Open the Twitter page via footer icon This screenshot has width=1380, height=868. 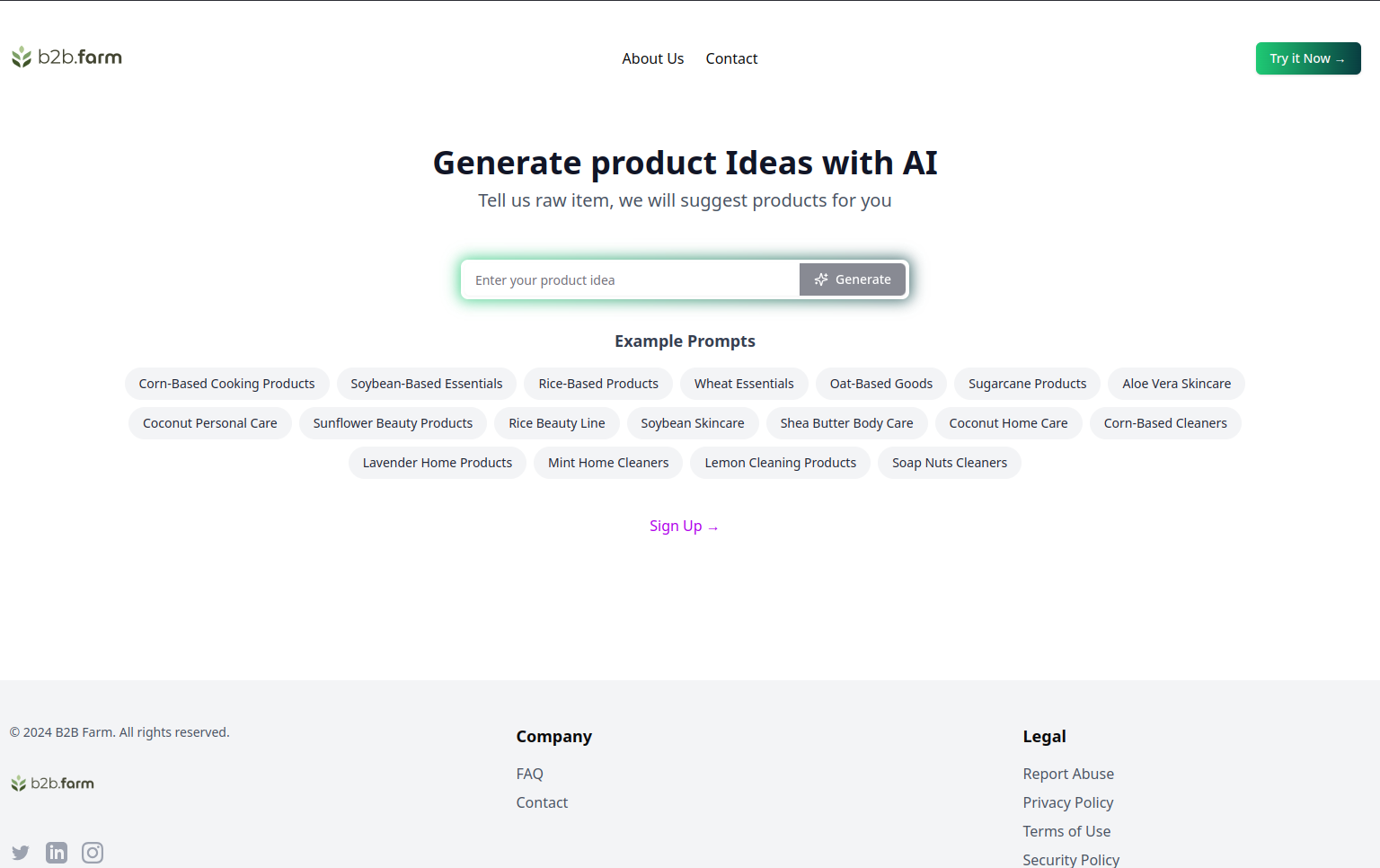click(20, 852)
